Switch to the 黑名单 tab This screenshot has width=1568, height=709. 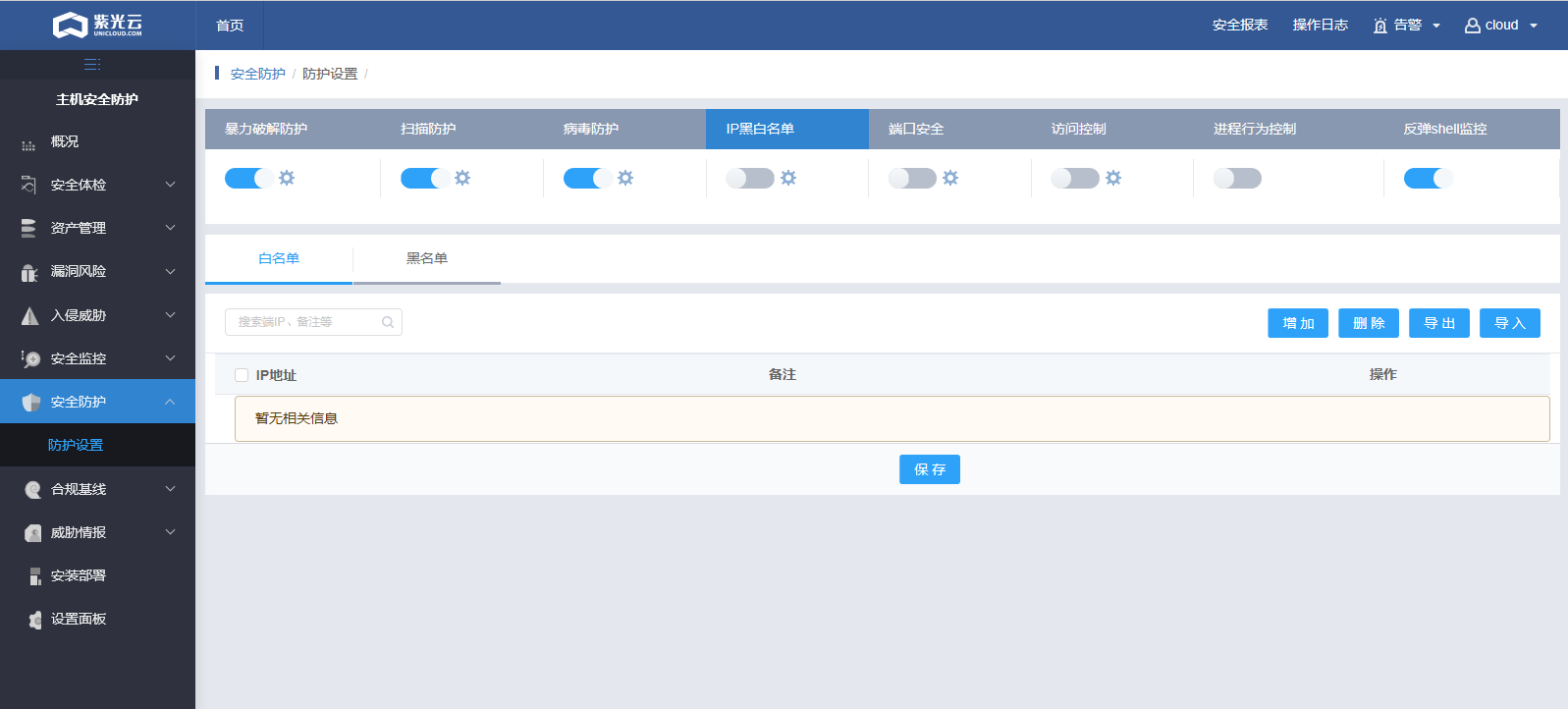point(427,259)
